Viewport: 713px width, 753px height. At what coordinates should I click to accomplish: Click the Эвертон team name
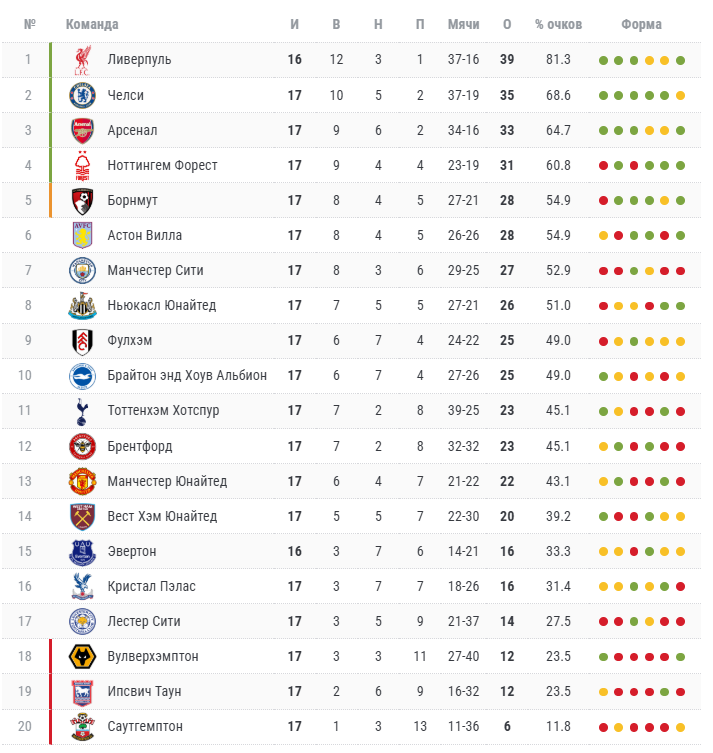[132, 551]
